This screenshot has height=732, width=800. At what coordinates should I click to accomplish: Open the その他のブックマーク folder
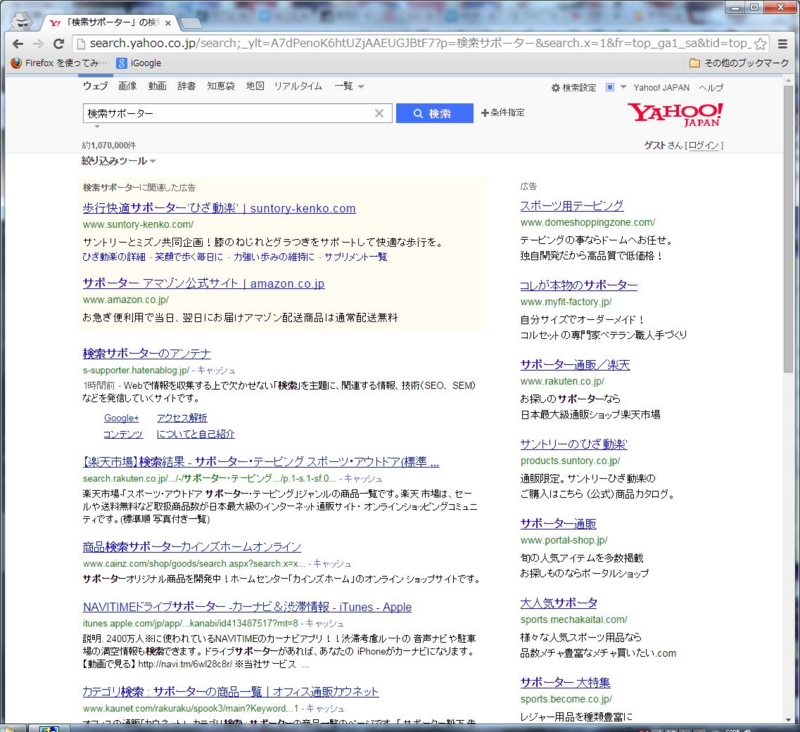tap(739, 63)
